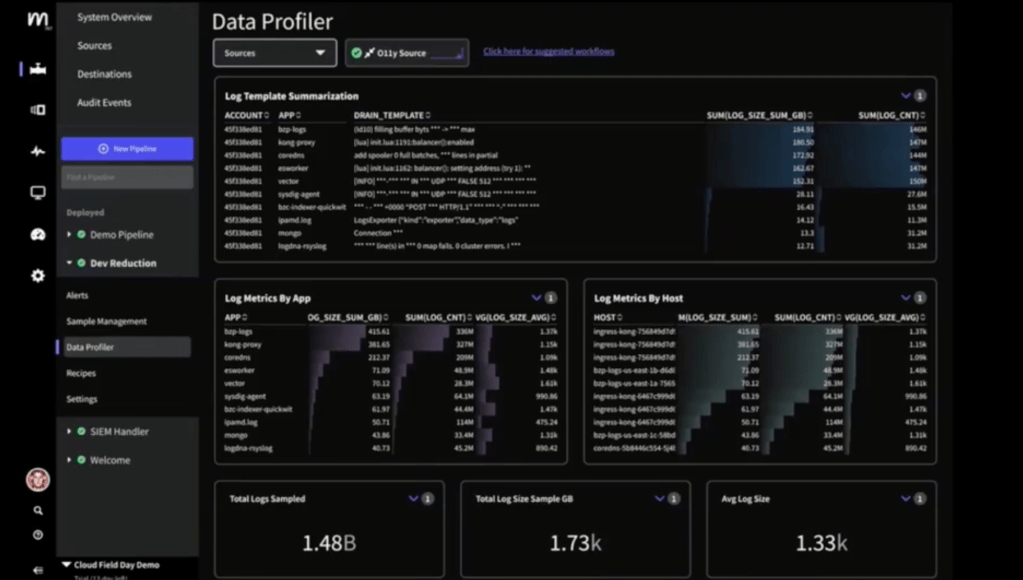The height and width of the screenshot is (580, 1023).
Task: Expand the SIEM Handler pipeline
Action: coord(69,432)
